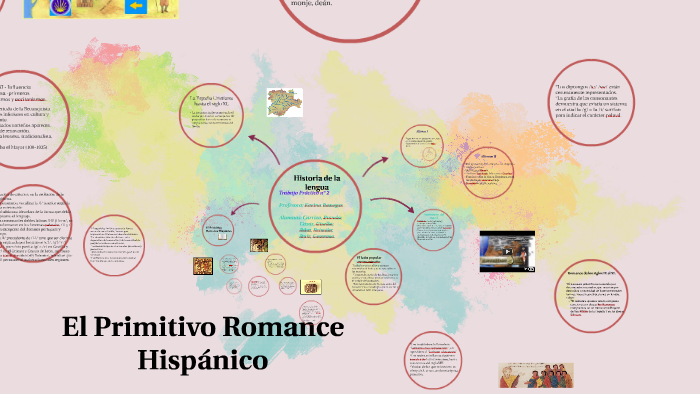The height and width of the screenshot is (394, 700).
Task: Open the Castilla y León map image
Action: pos(285,103)
